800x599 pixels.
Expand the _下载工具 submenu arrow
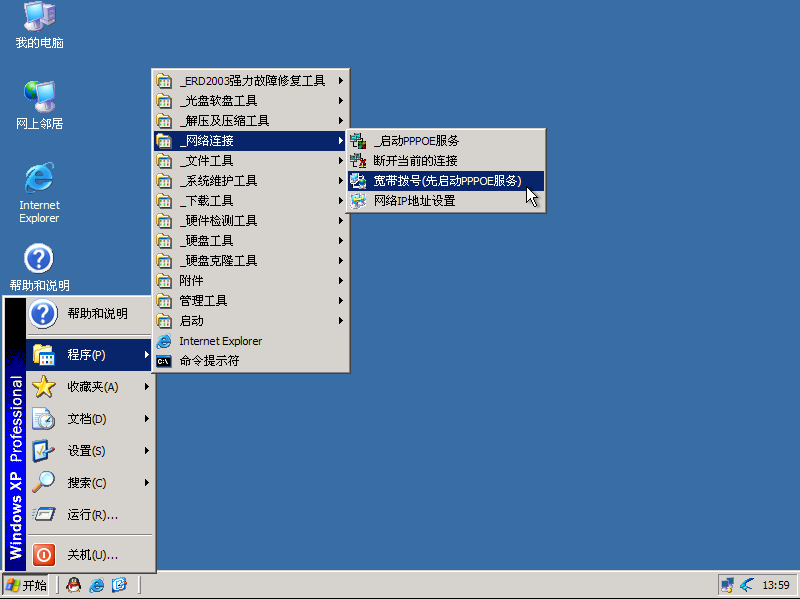(340, 201)
